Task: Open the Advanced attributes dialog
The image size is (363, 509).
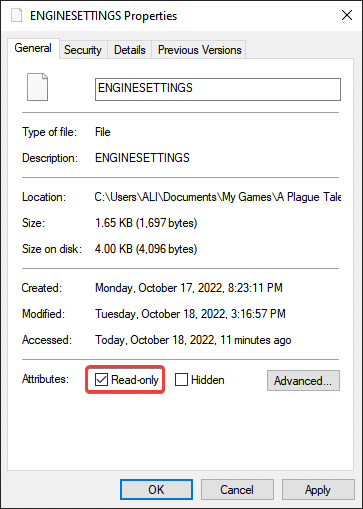Action: (303, 380)
